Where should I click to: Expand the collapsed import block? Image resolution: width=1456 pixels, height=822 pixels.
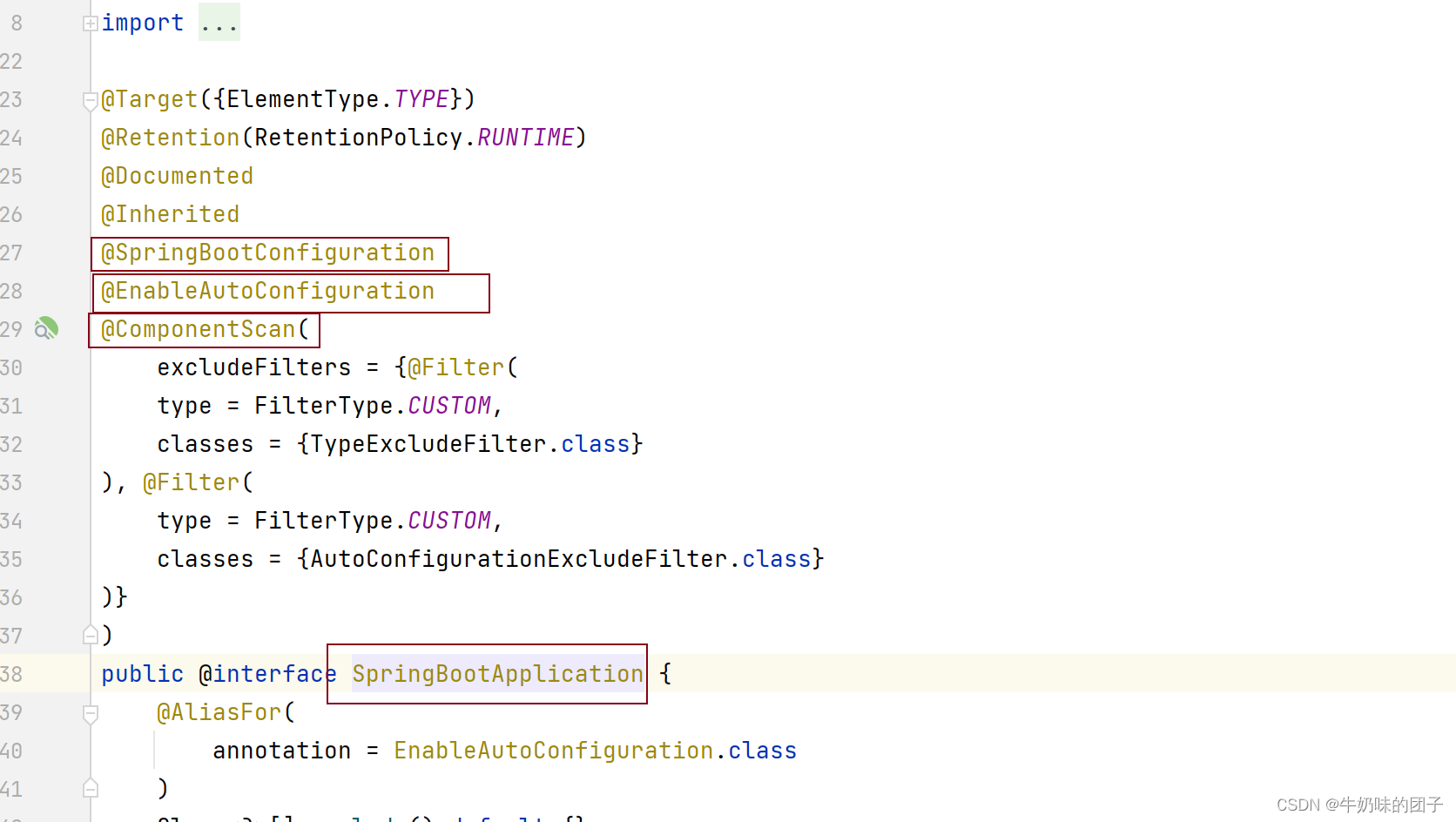pyautogui.click(x=90, y=24)
